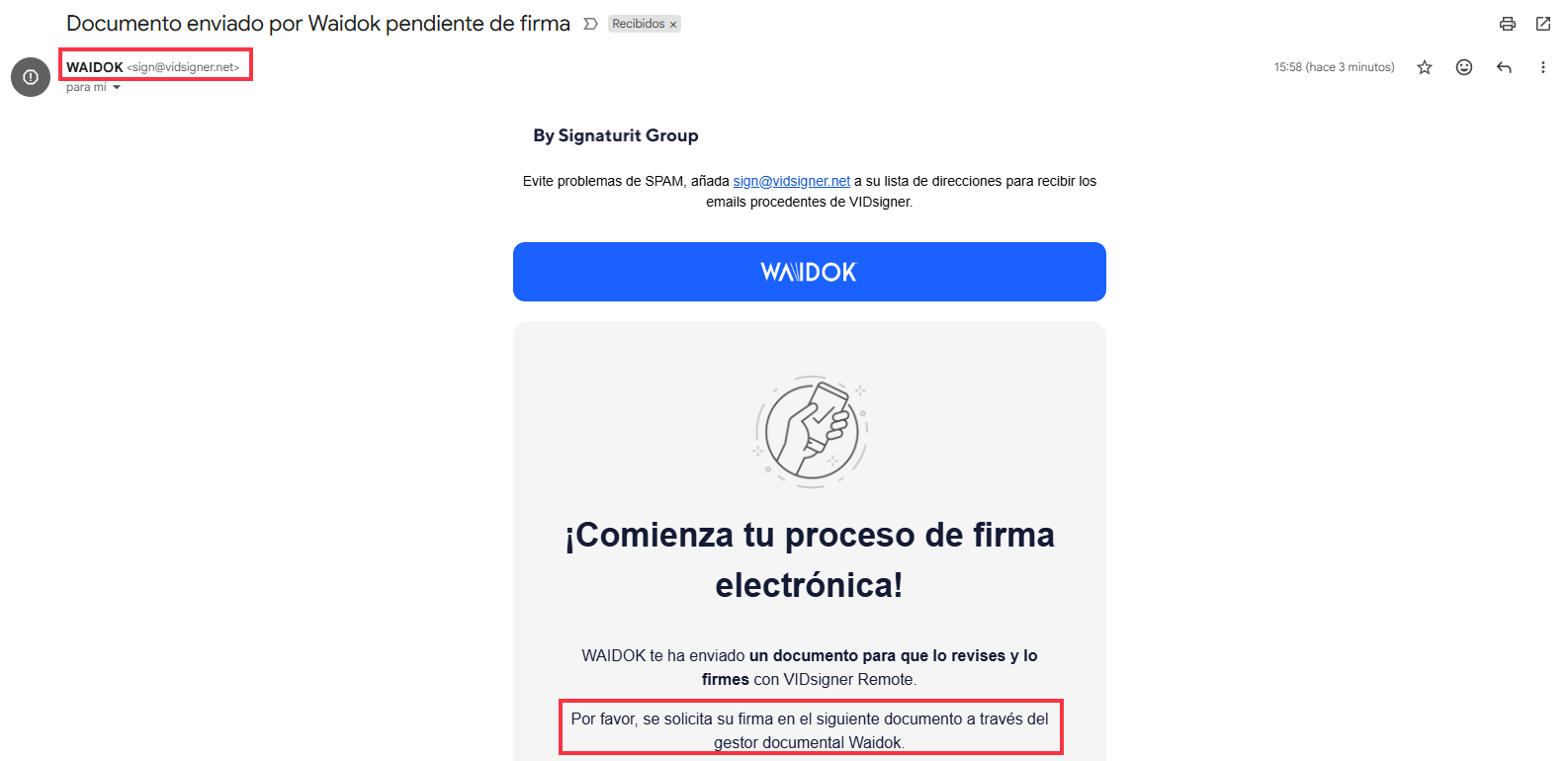
Task: Click the "¡Comienza tu proceso de firma electrónica!" heading
Action: click(x=810, y=559)
